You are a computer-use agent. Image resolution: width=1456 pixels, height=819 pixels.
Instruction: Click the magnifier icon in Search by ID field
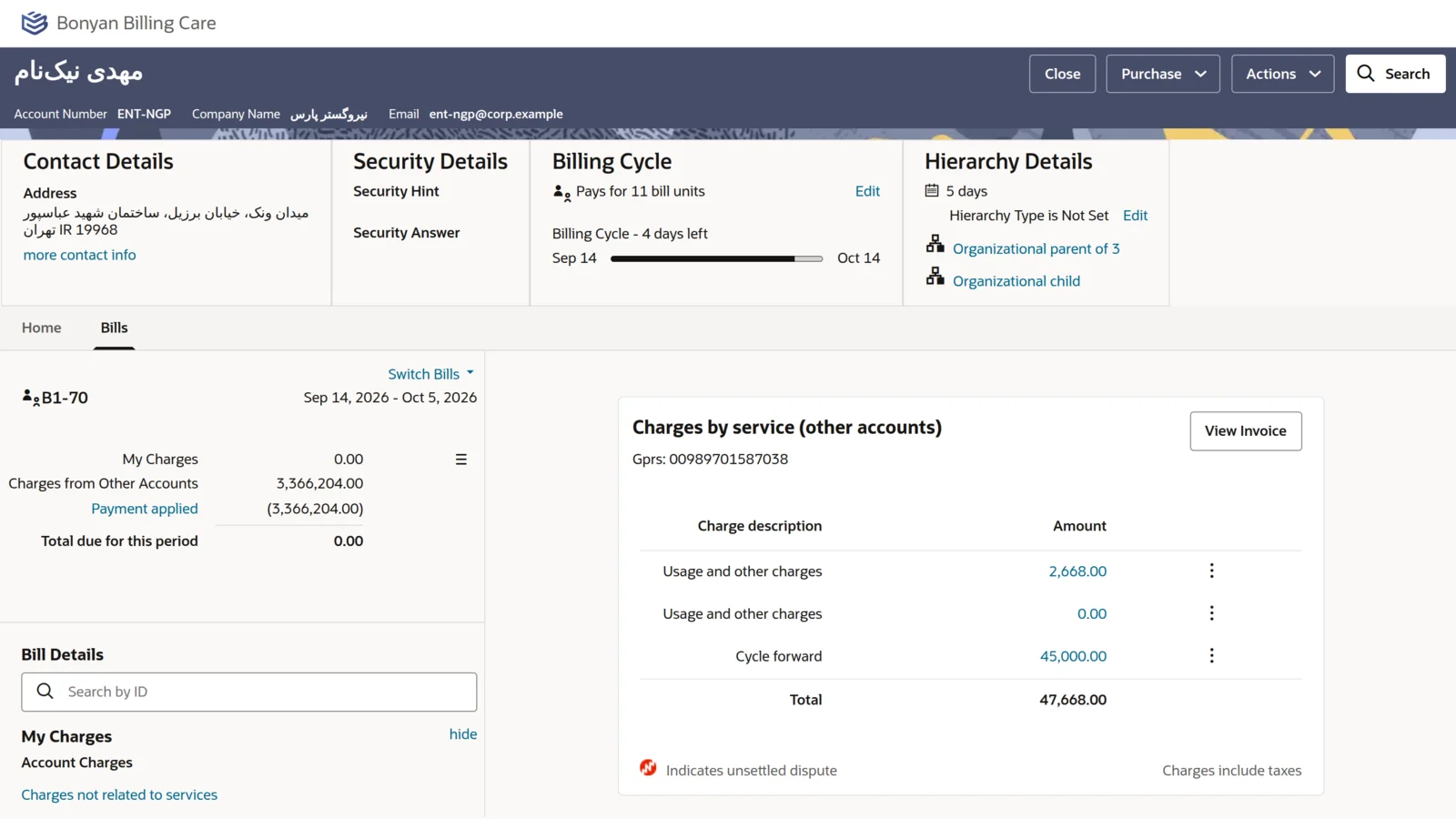pos(45,692)
